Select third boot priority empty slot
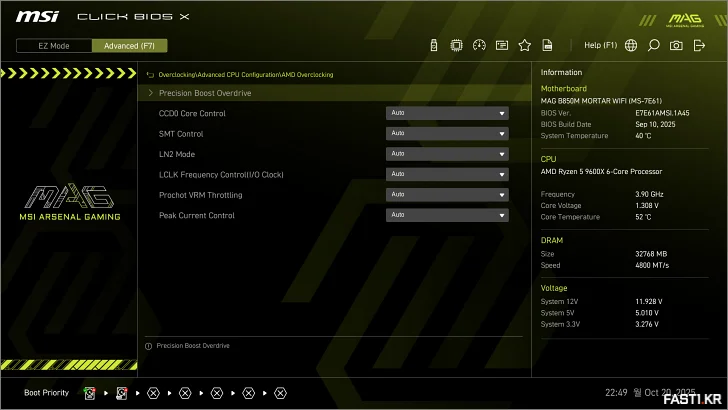The height and width of the screenshot is (410, 728). (153, 393)
